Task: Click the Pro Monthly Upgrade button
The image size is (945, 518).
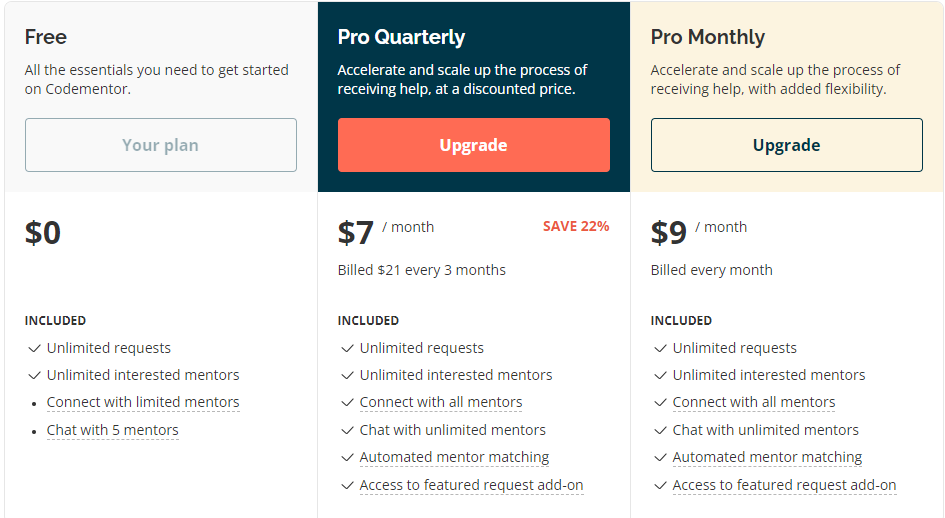Action: click(x=786, y=145)
